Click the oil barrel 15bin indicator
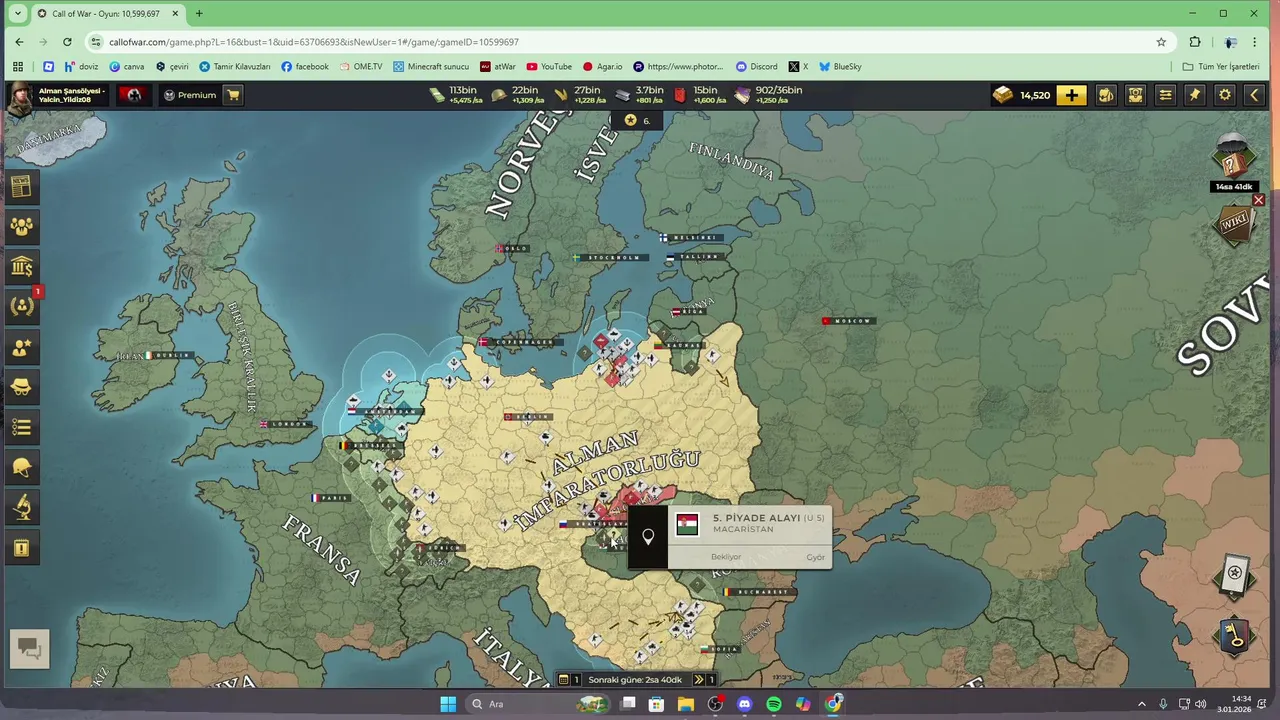1280x720 pixels. click(x=700, y=95)
